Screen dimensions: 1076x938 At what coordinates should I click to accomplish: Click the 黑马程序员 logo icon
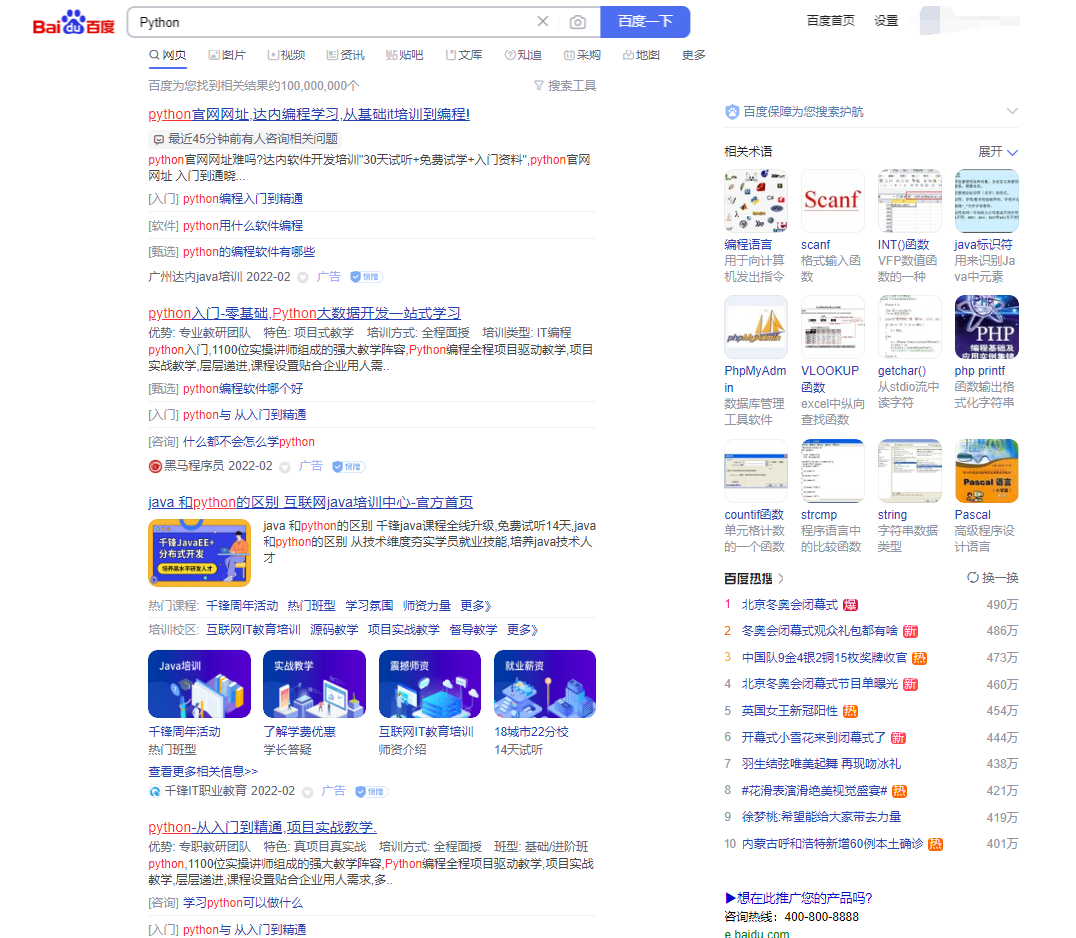[155, 467]
